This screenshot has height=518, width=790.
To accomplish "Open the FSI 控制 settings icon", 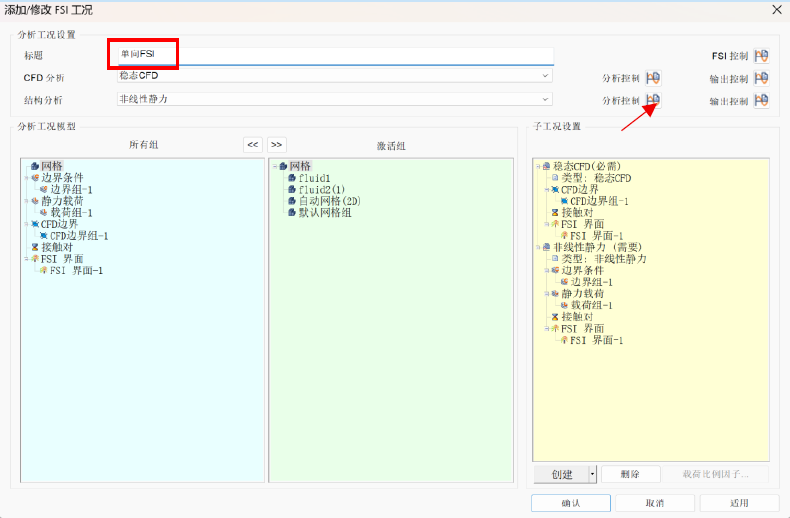I will click(x=761, y=56).
